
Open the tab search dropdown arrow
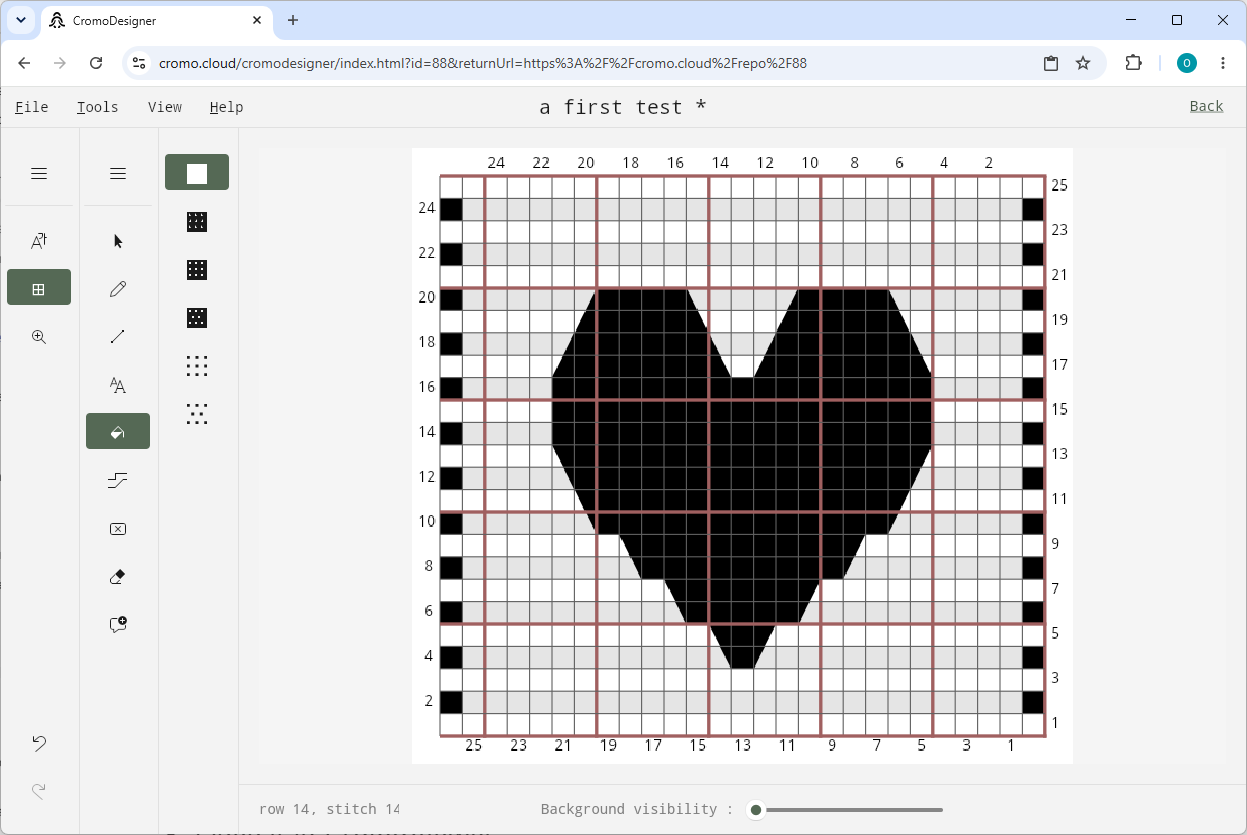pos(21,20)
